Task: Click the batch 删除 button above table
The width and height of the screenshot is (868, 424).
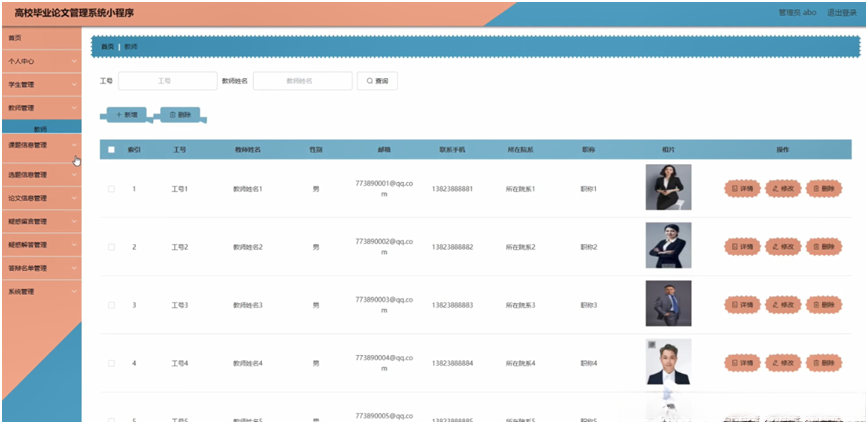Action: point(180,115)
